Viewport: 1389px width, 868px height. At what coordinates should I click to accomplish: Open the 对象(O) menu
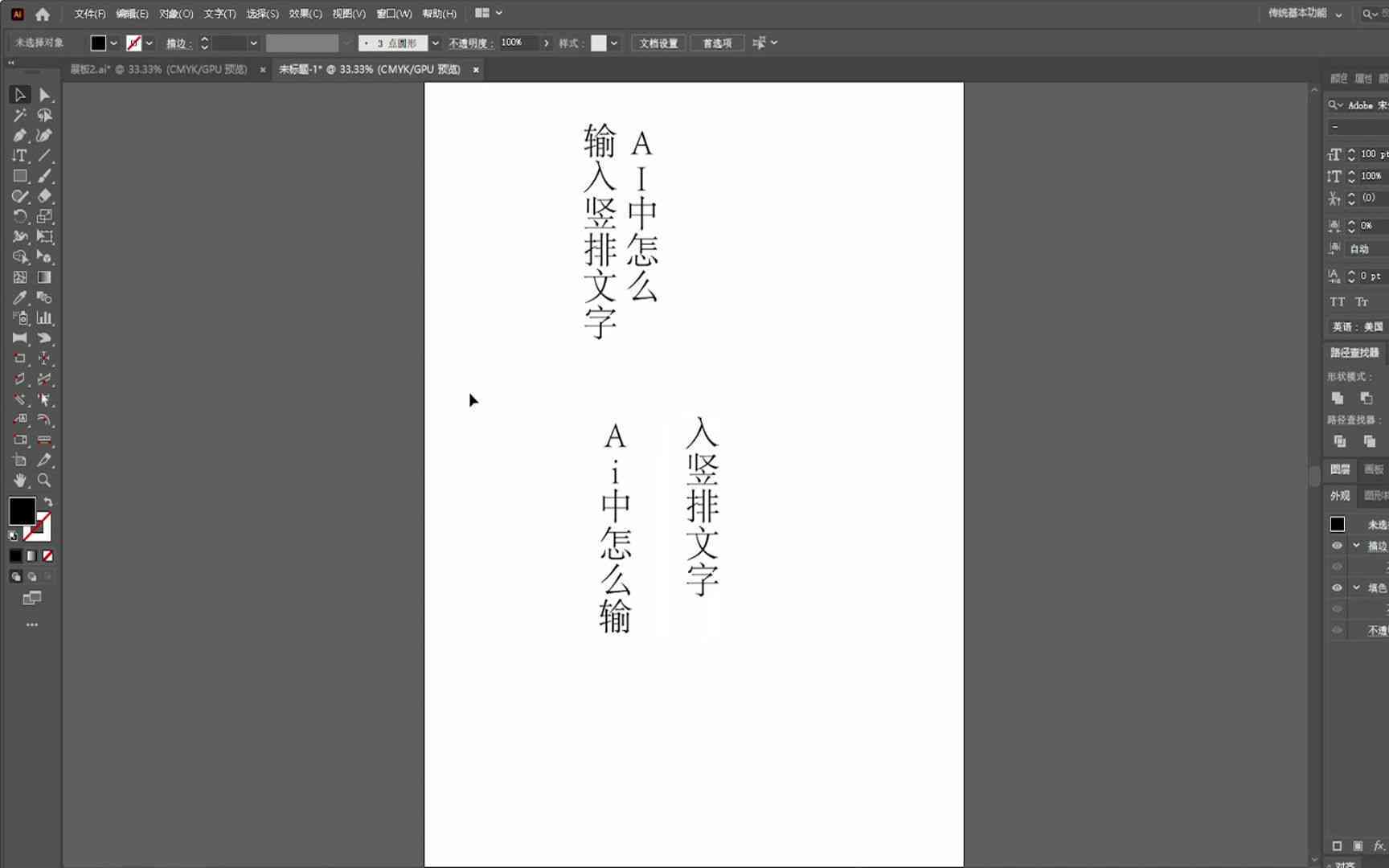[x=176, y=14]
